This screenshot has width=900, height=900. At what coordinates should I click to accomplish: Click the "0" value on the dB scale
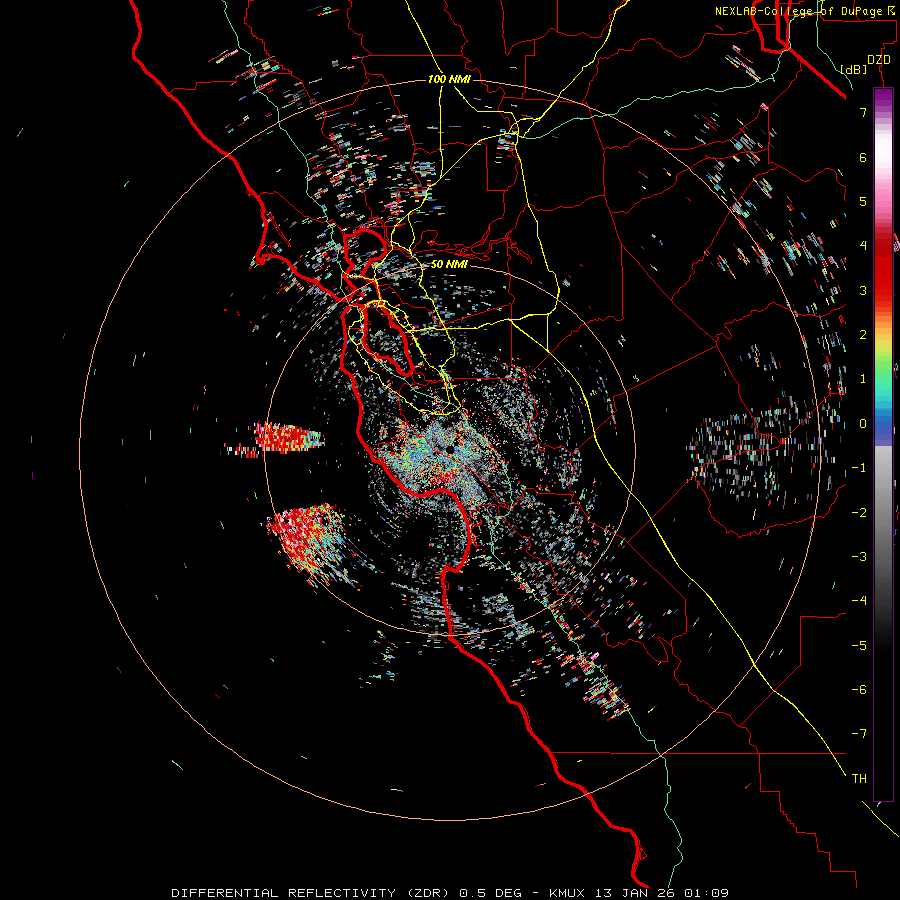(x=863, y=424)
